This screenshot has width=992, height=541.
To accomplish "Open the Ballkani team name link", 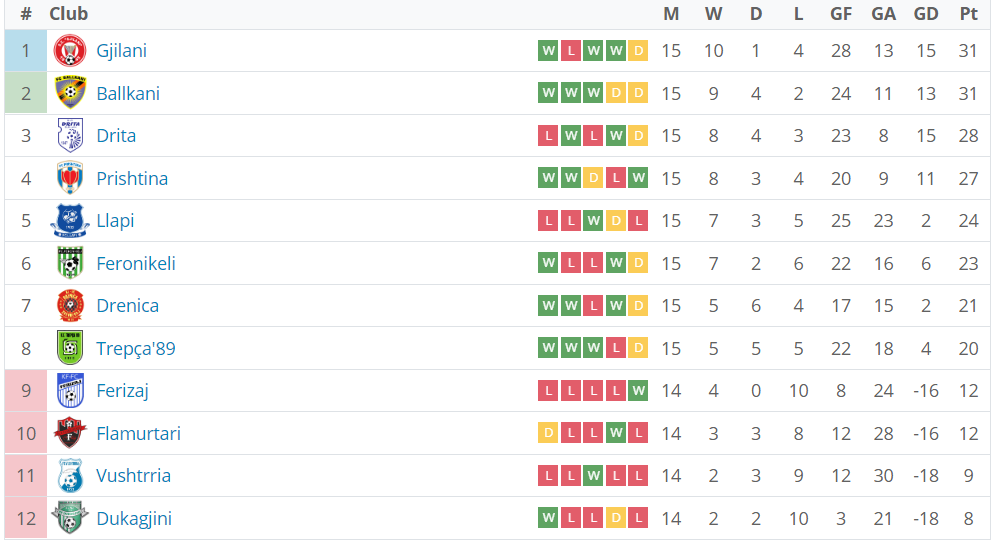I will 128,93.
